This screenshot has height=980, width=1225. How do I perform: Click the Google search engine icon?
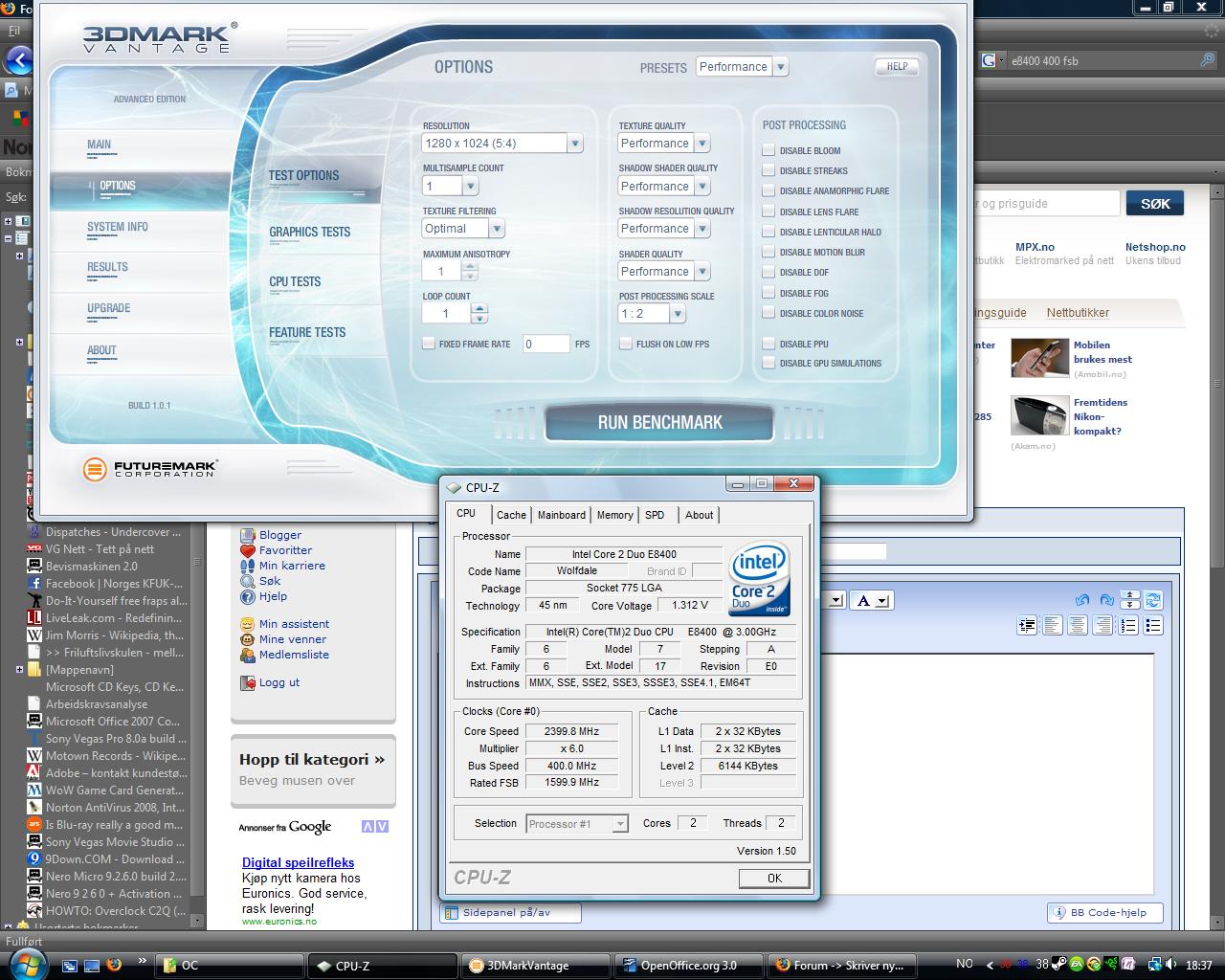[989, 60]
